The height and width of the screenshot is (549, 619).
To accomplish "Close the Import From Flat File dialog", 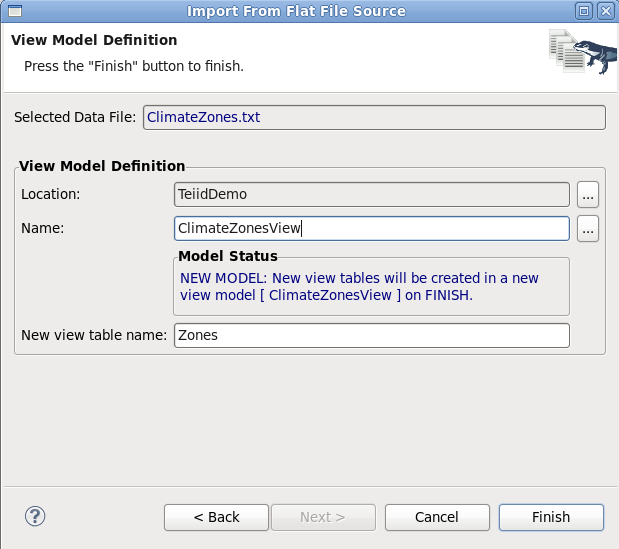I will coord(606,11).
